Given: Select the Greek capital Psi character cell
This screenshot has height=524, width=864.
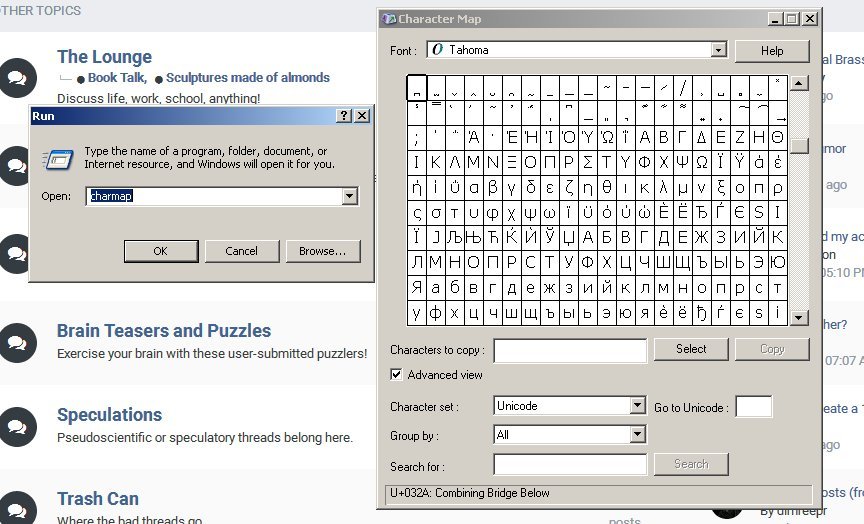Looking at the screenshot, I should (x=682, y=163).
